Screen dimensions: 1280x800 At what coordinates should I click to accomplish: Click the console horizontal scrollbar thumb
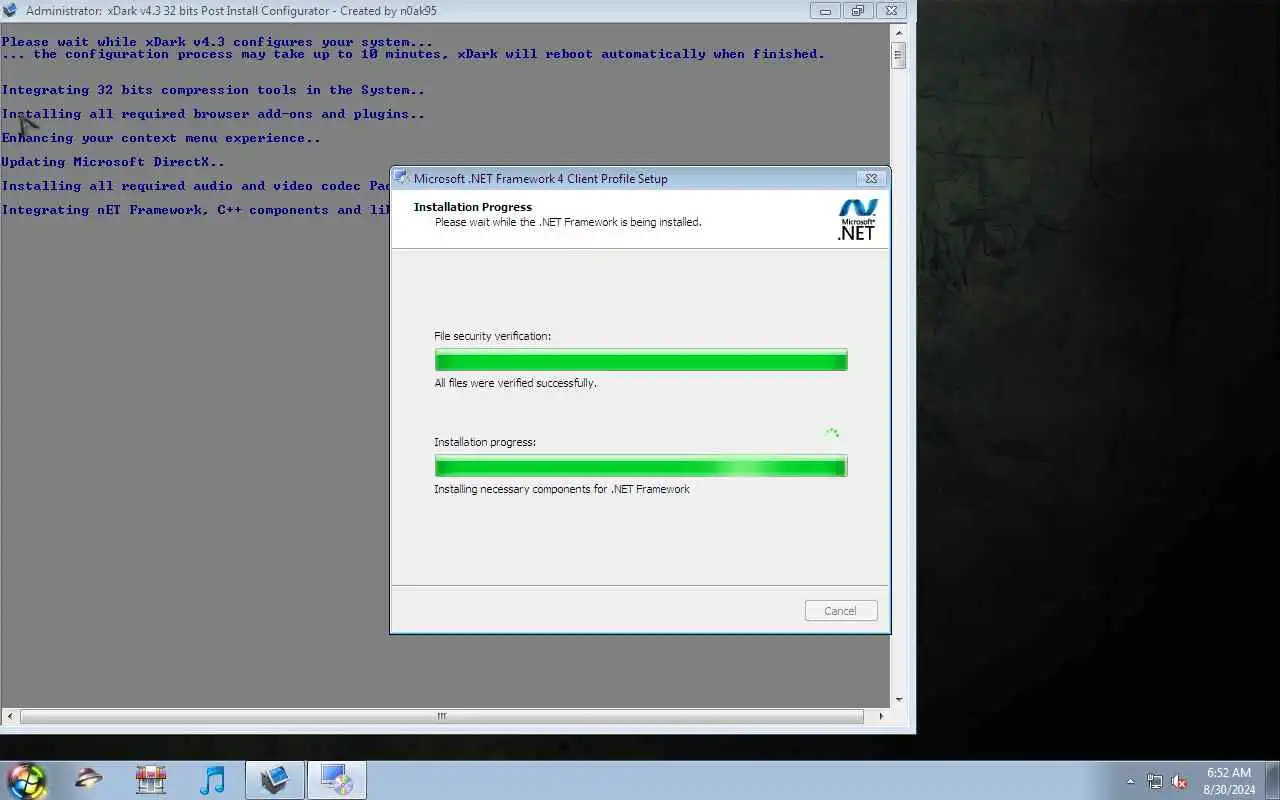pos(441,716)
